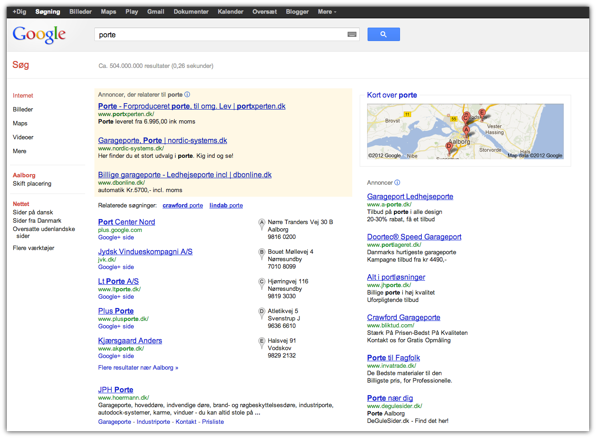
Task: Open 'Play' in the top bar
Action: point(132,12)
